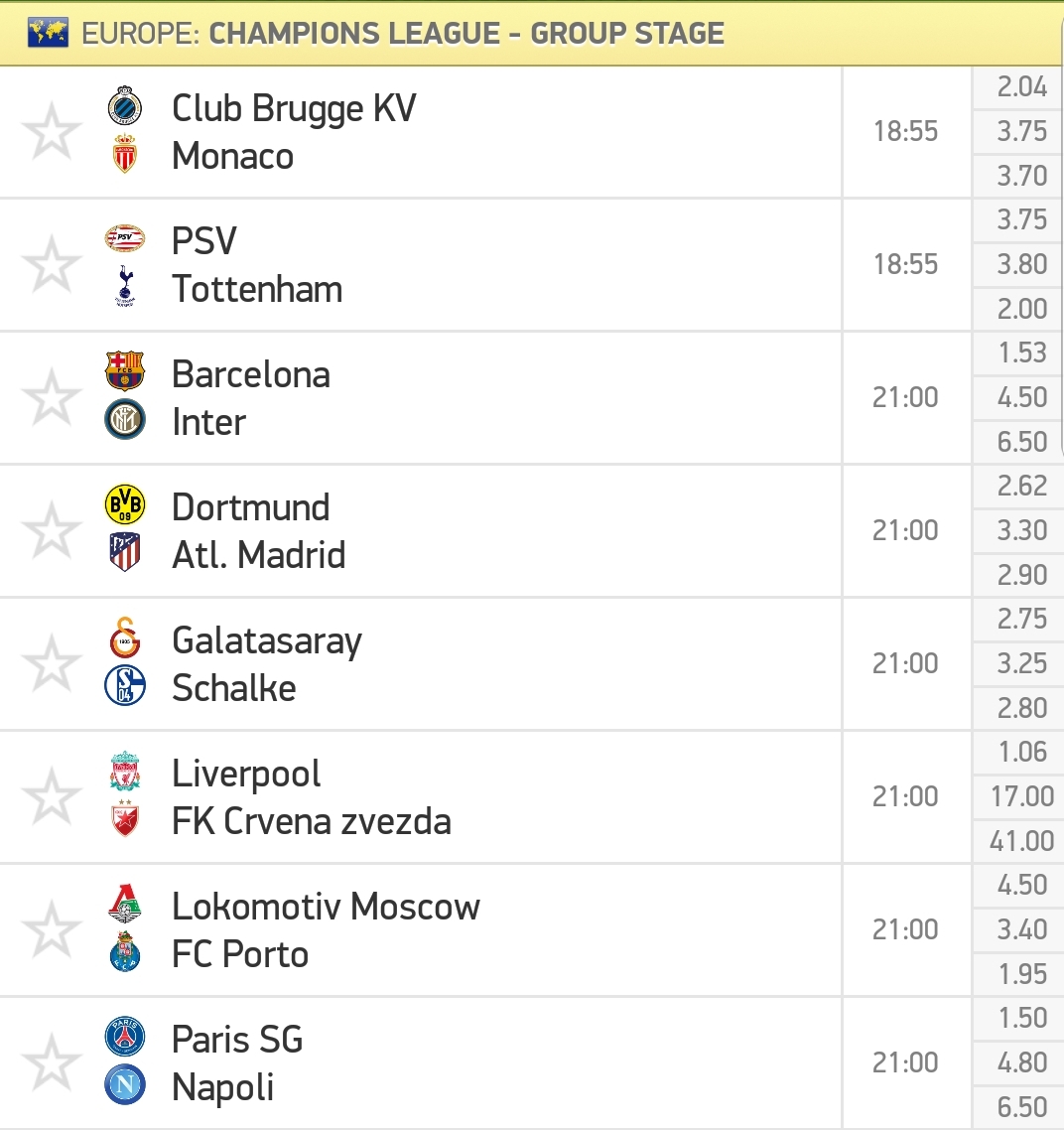This screenshot has width=1064, height=1130.
Task: Click the Liverpool club crest
Action: [x=125, y=772]
